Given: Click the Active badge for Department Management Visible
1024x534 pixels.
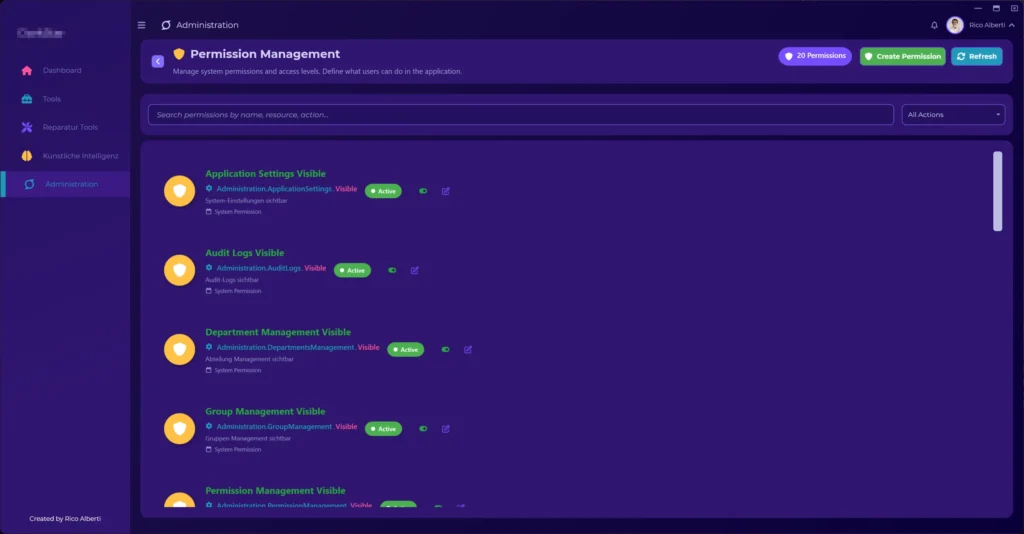Looking at the screenshot, I should point(406,349).
